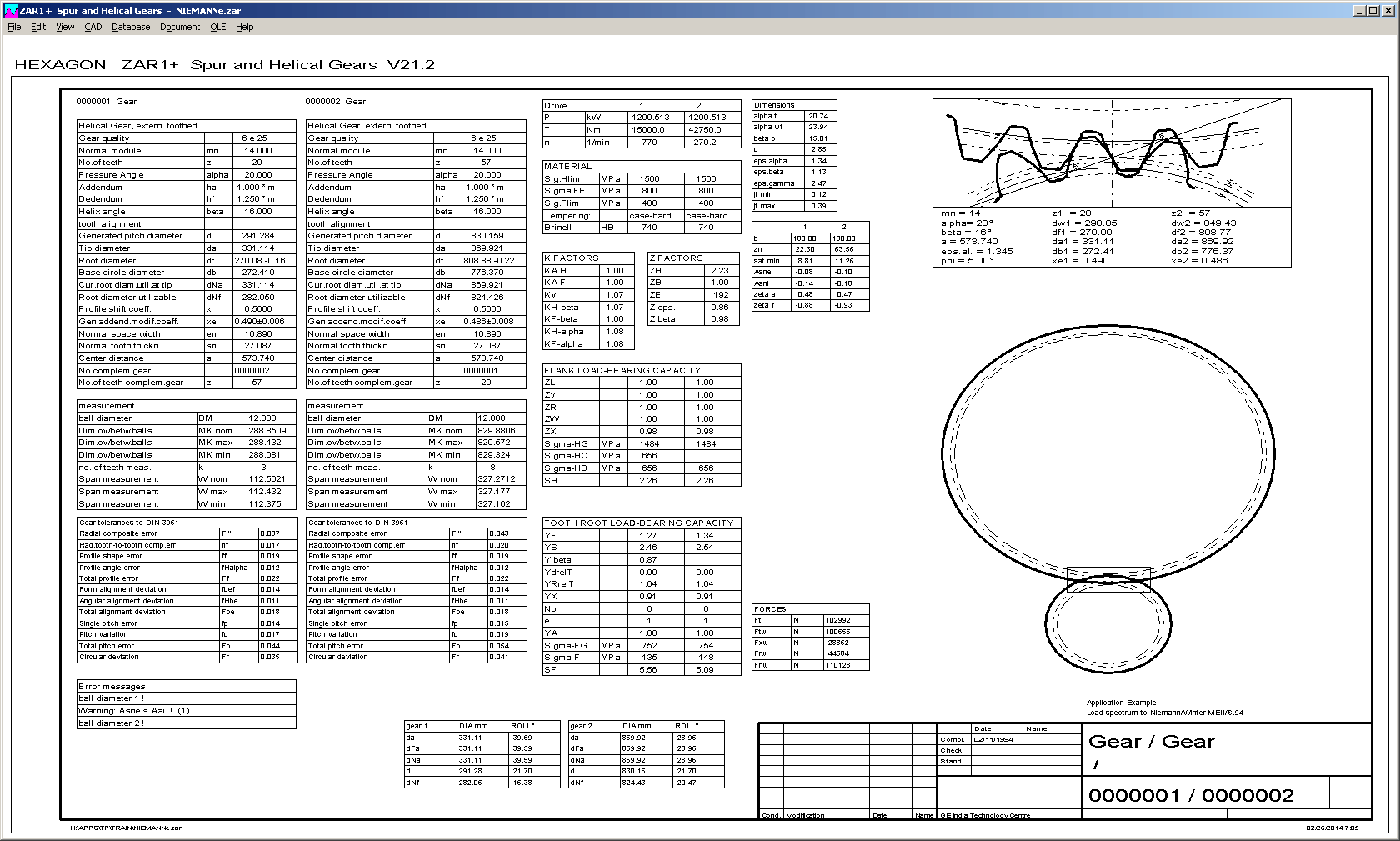
Task: Close the ZAR1+ window
Action: (1387, 11)
